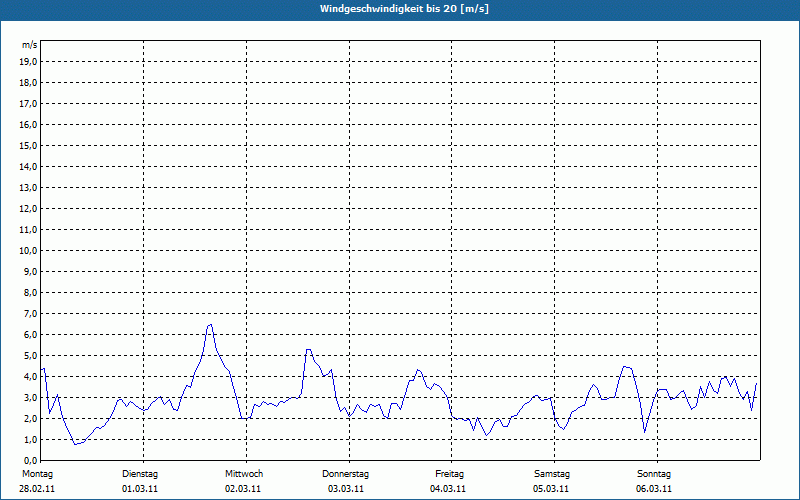The width and height of the screenshot is (800, 500).
Task: Select the 14,0 y-axis value
Action: click(29, 166)
